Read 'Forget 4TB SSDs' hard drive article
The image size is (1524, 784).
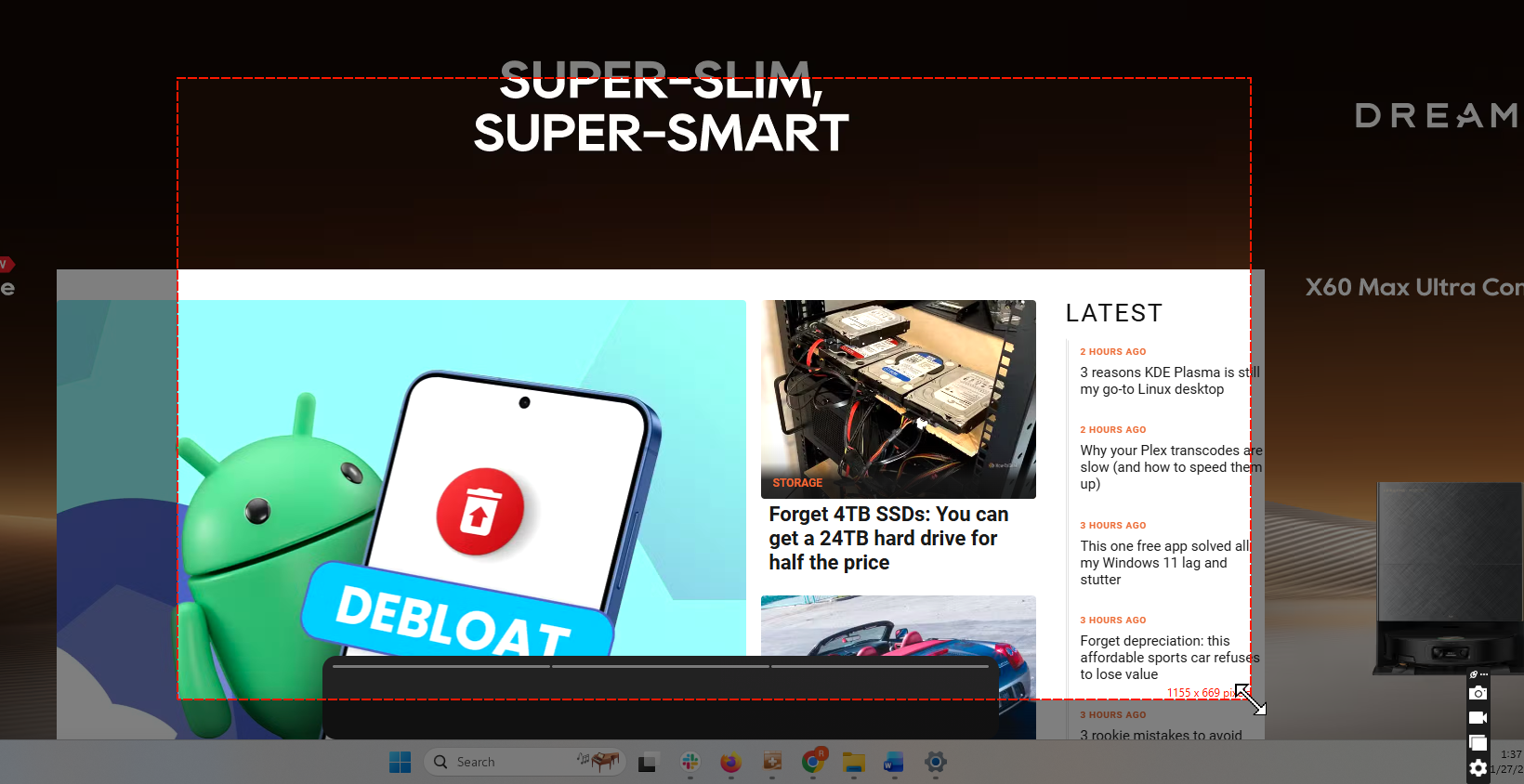(x=888, y=539)
